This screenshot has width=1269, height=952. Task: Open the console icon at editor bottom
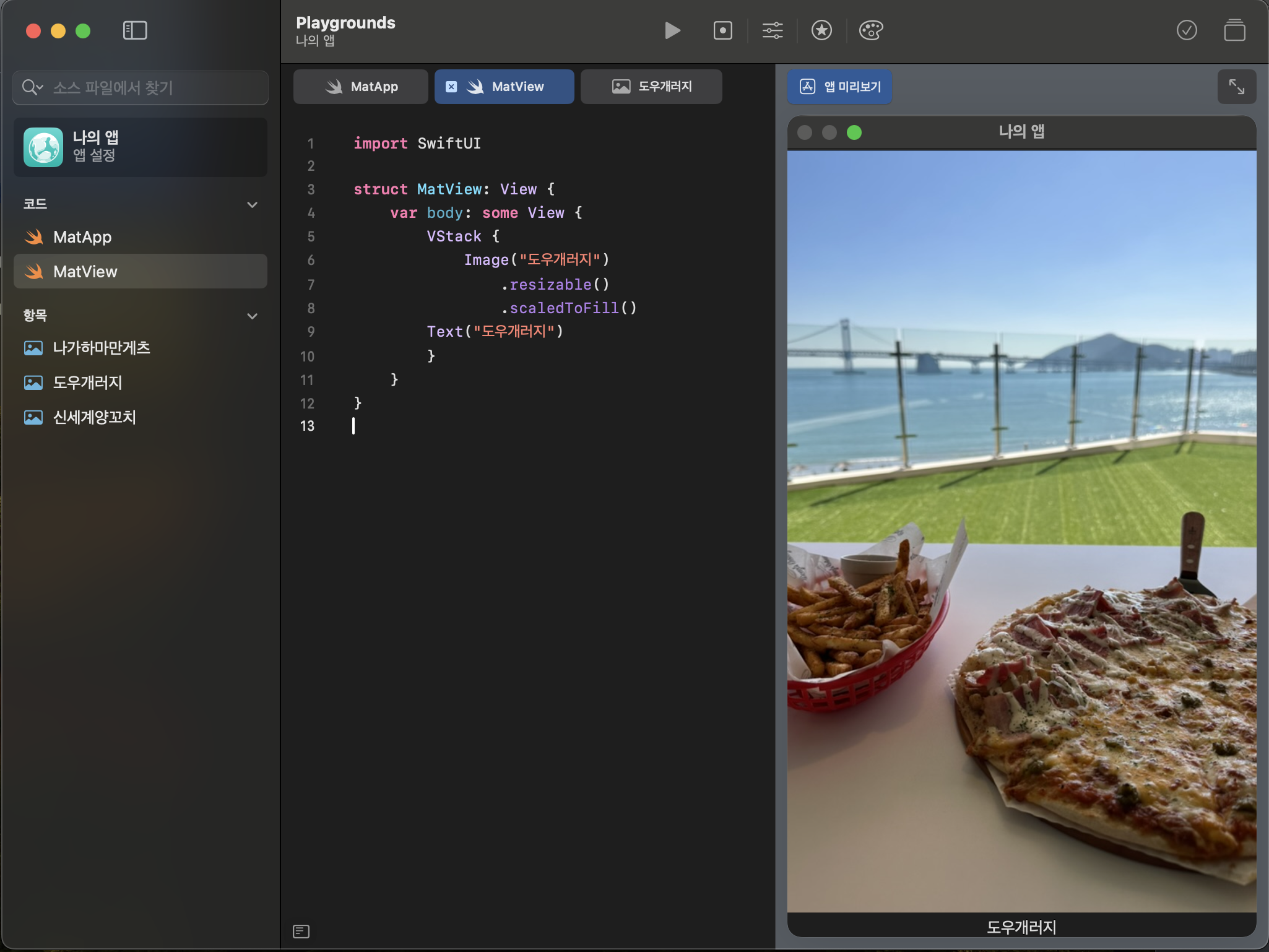(301, 931)
